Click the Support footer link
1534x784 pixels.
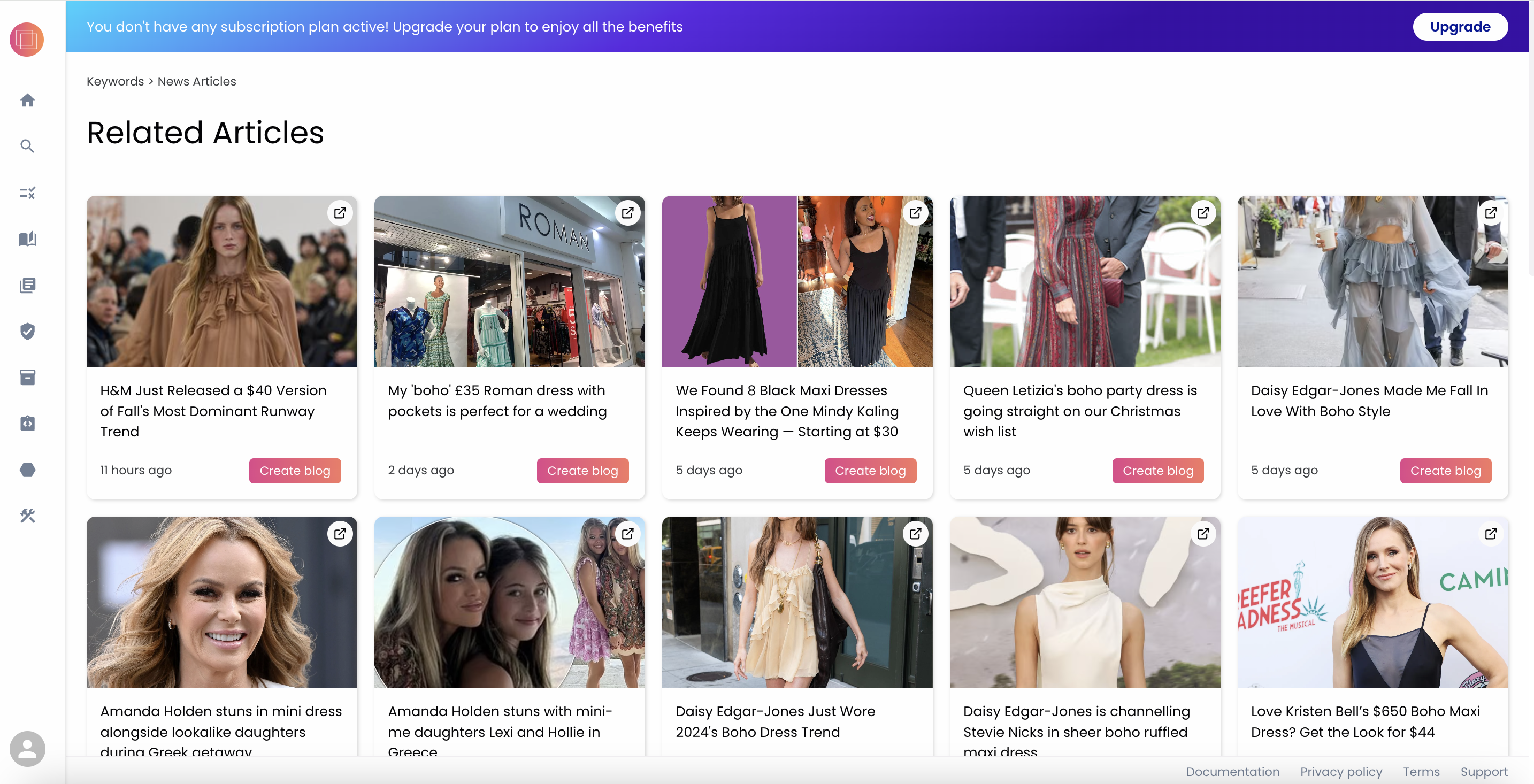(1483, 772)
